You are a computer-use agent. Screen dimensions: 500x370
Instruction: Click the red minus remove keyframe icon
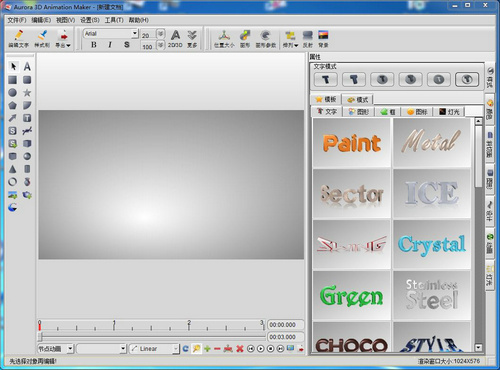coord(217,349)
